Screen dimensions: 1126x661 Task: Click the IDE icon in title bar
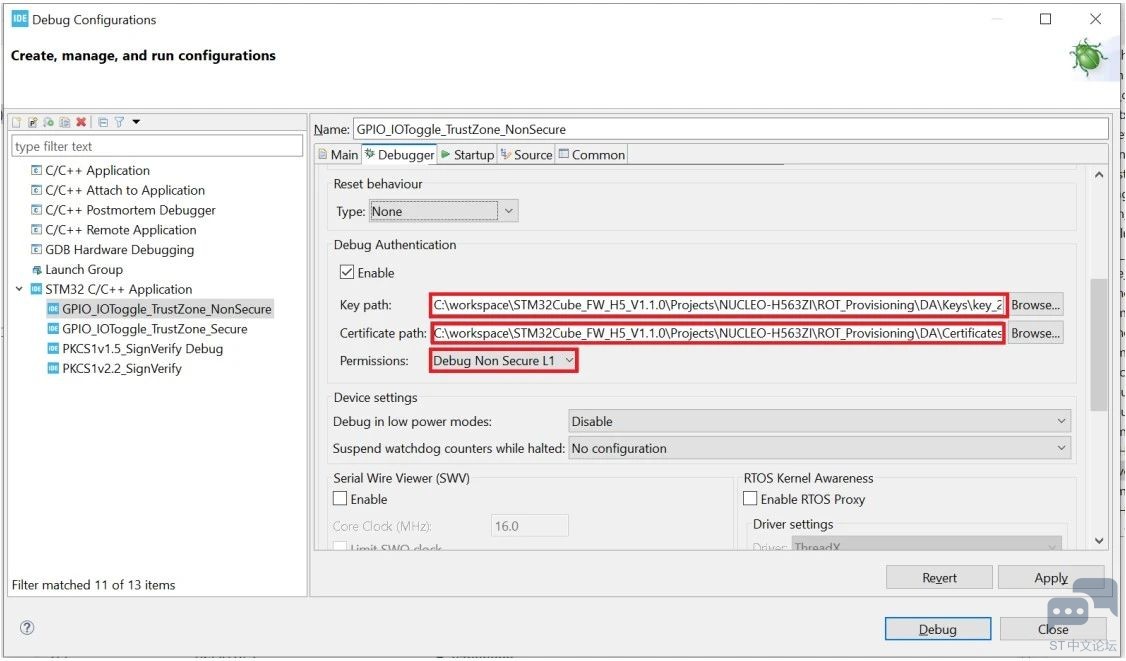pyautogui.click(x=19, y=19)
